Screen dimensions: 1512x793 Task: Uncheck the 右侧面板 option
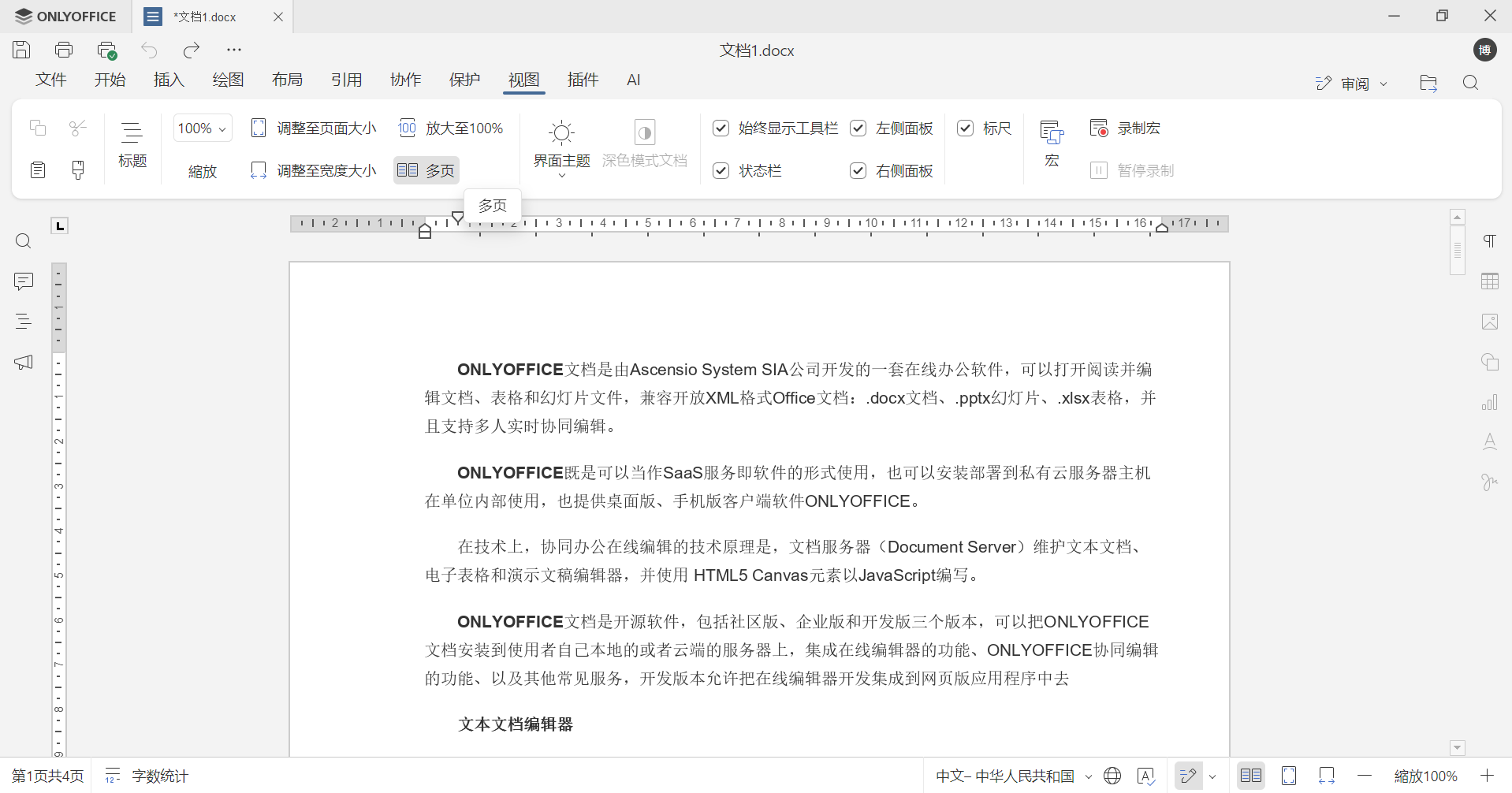tap(858, 170)
